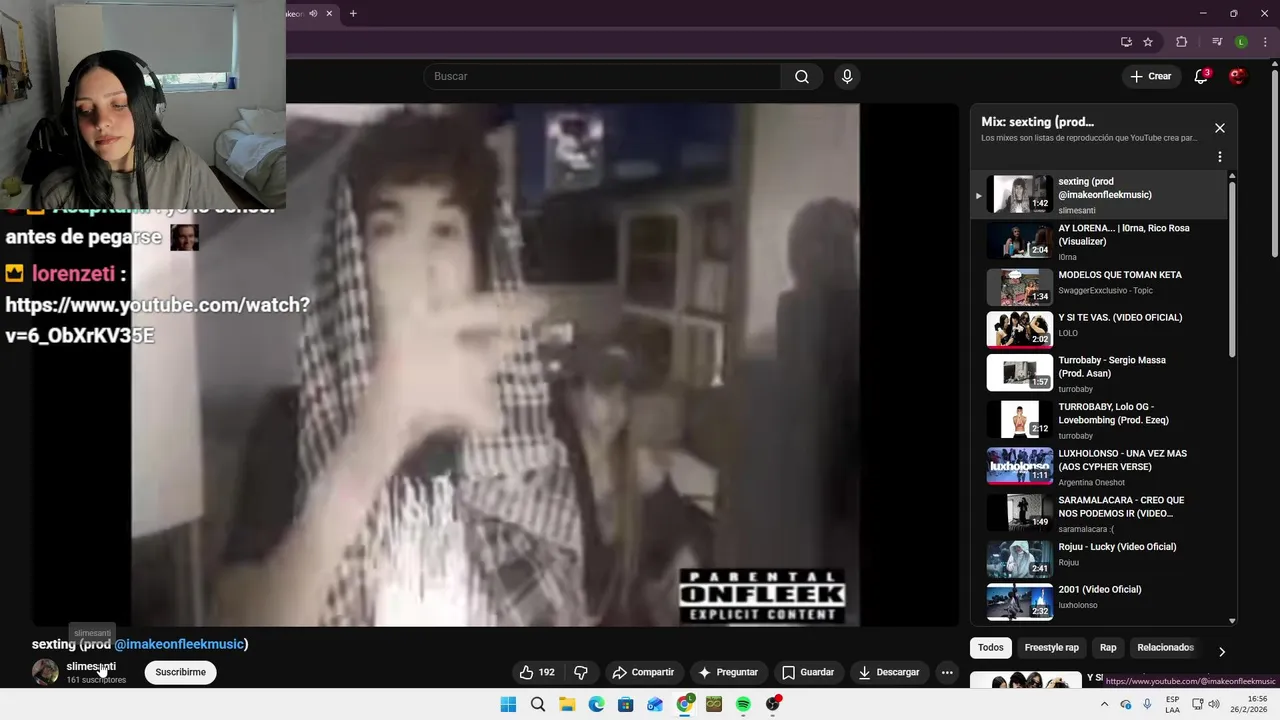Open @imakeonfleekmusic link in title

pyautogui.click(x=179, y=644)
